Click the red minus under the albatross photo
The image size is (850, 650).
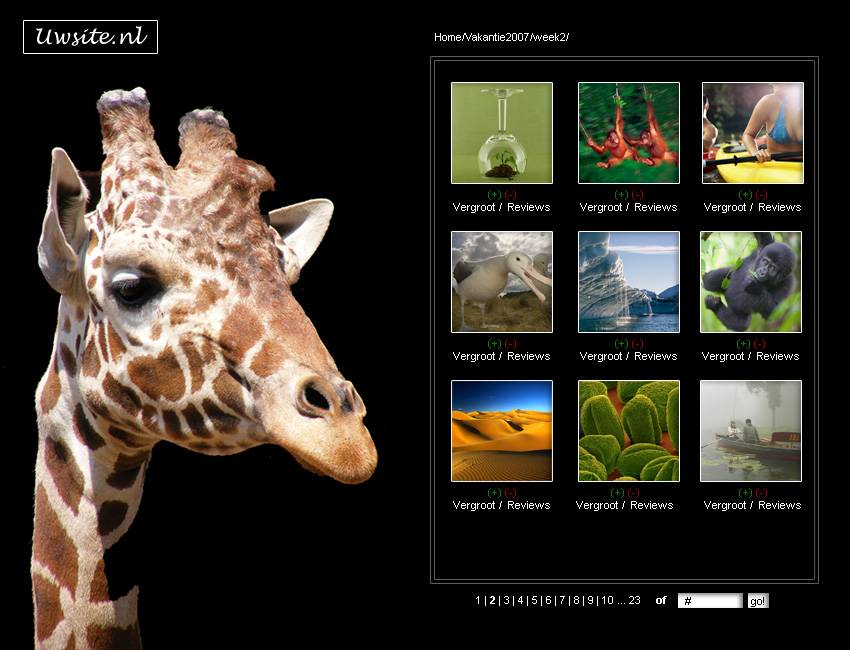[x=510, y=344]
